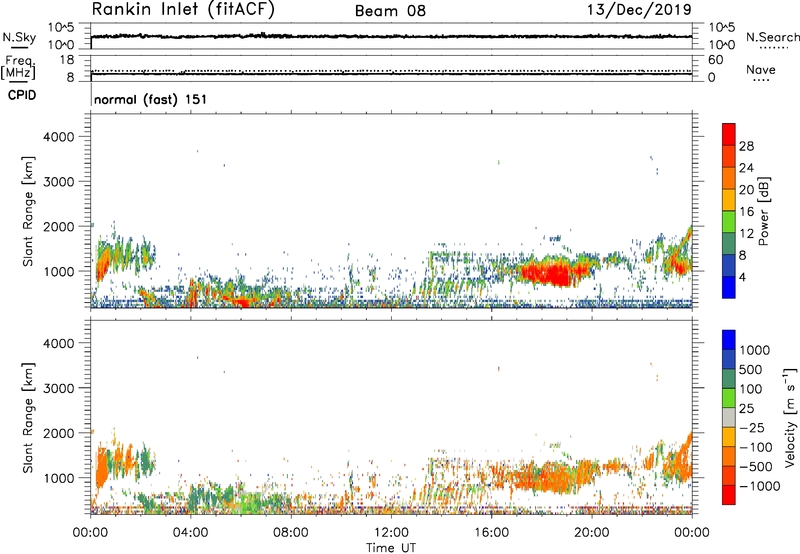Viewport: 800px width, 554px height.
Task: Click the "-1000" label on Velocity color bar
Action: pos(760,486)
